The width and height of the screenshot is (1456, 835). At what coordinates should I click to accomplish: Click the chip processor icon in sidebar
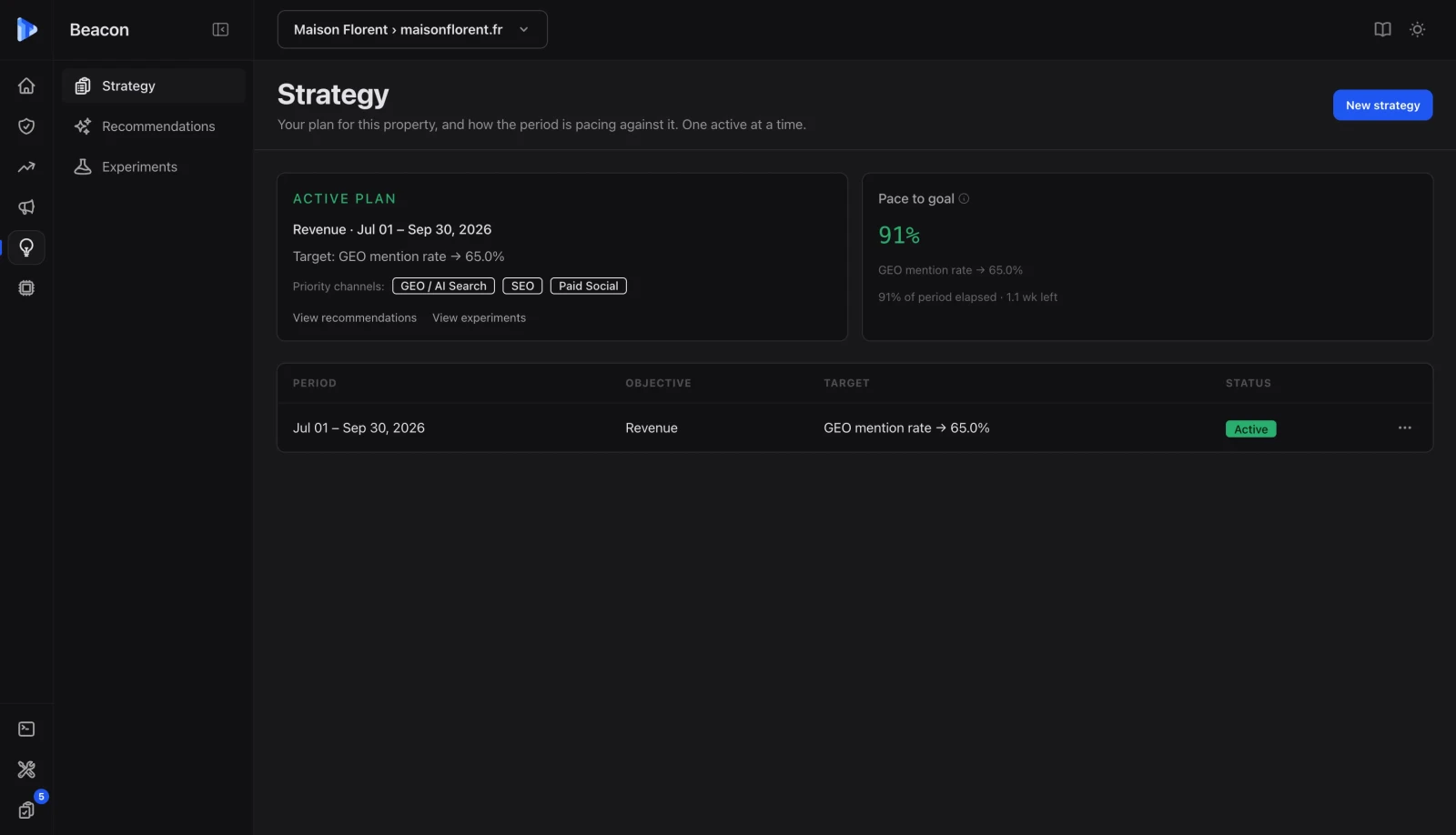[x=26, y=288]
